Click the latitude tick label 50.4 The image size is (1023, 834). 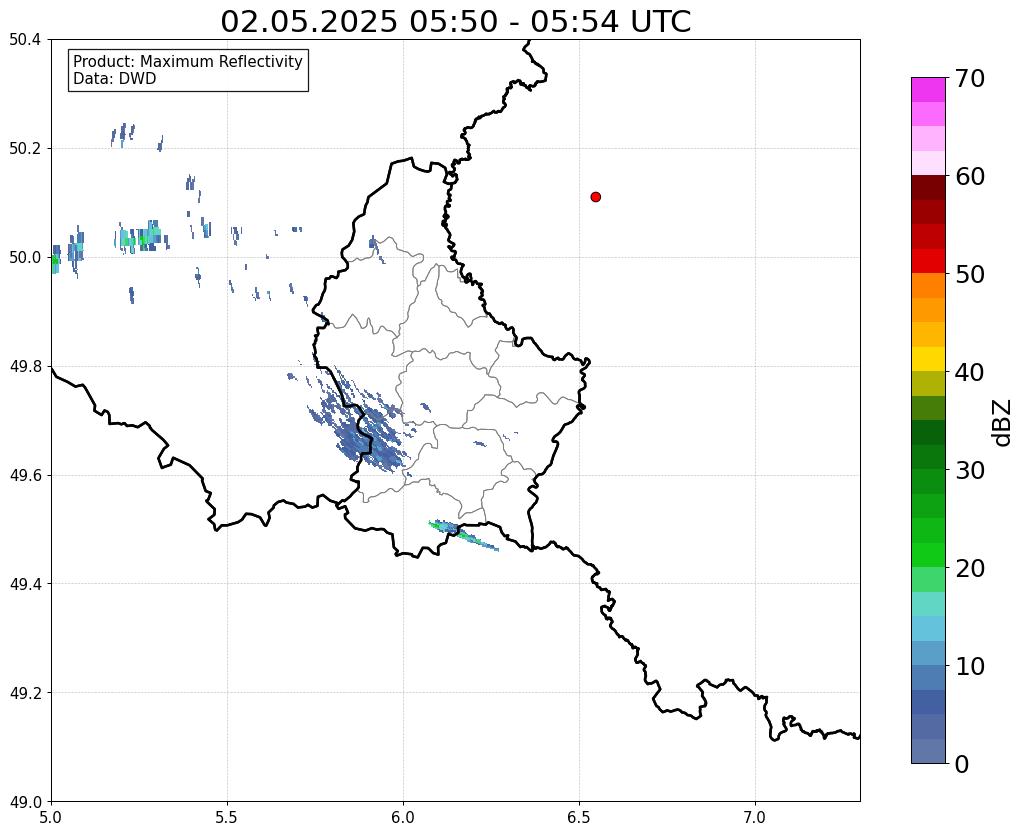tap(25, 40)
